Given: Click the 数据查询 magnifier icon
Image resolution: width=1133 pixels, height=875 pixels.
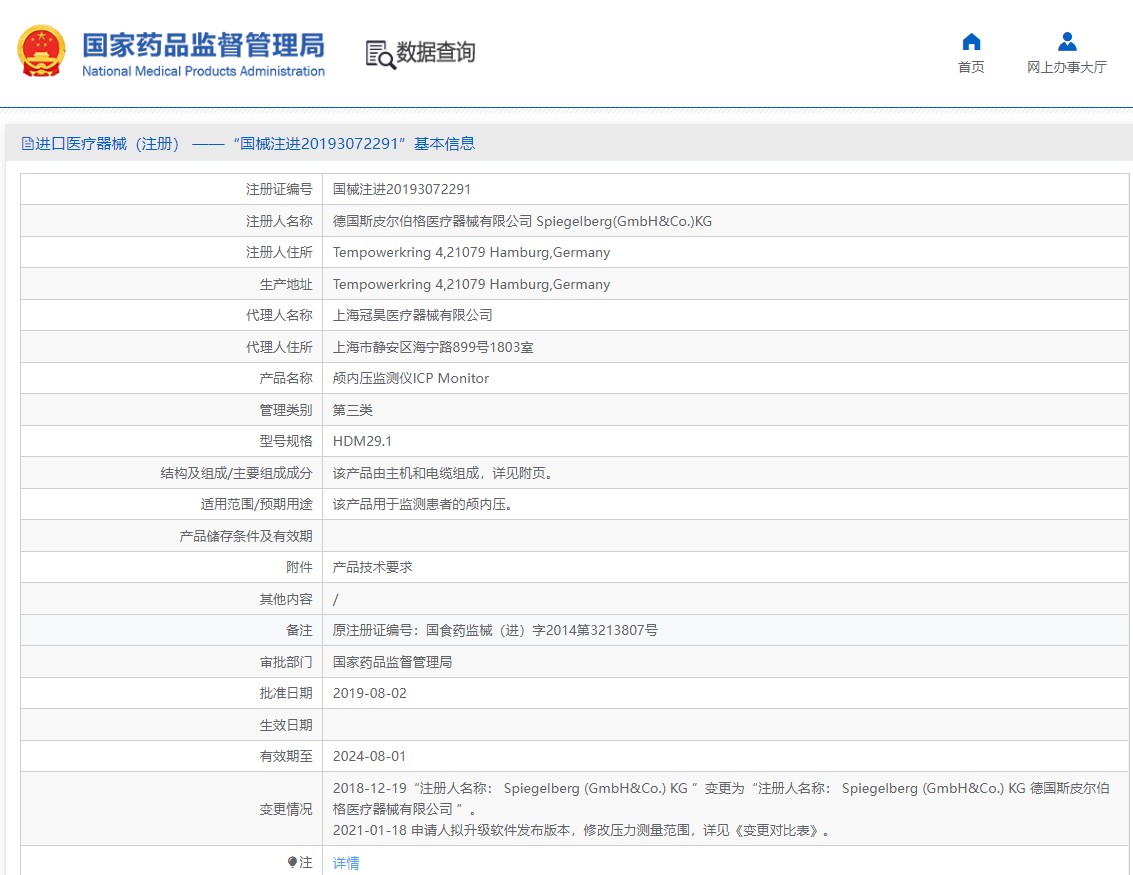Looking at the screenshot, I should pos(380,55).
